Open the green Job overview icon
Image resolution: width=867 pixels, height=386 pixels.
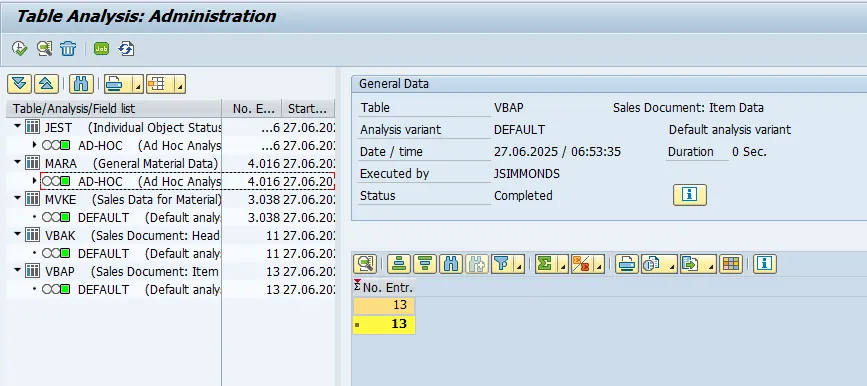point(102,49)
